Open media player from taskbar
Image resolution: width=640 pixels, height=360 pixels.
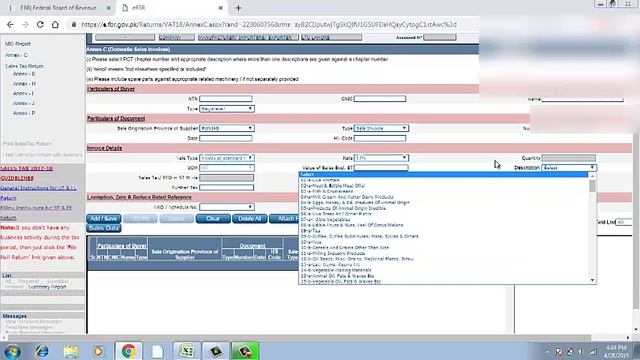[x=98, y=351]
